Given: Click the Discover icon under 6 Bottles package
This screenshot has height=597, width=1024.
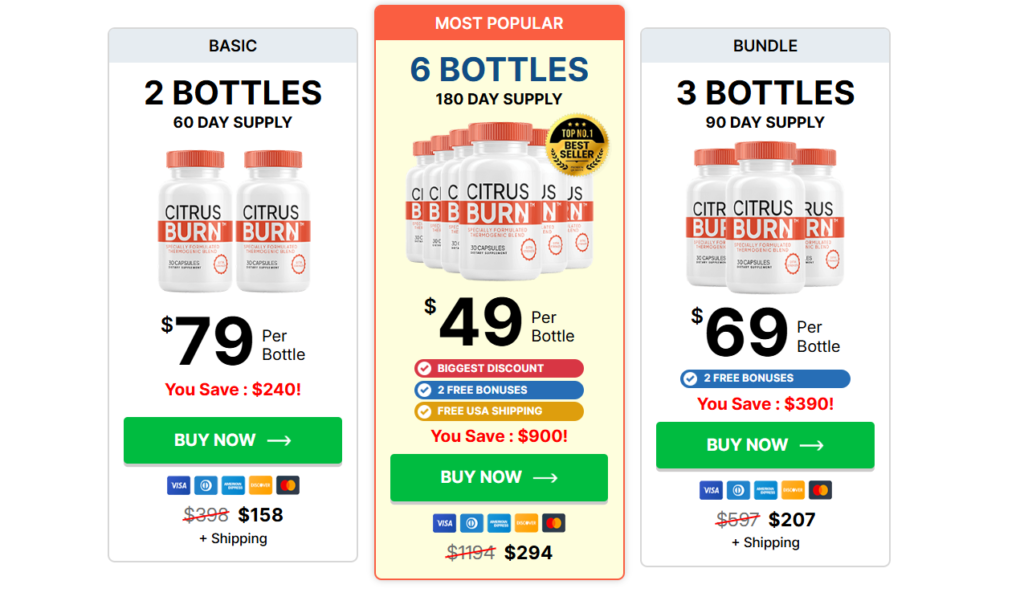Looking at the screenshot, I should pos(526,523).
